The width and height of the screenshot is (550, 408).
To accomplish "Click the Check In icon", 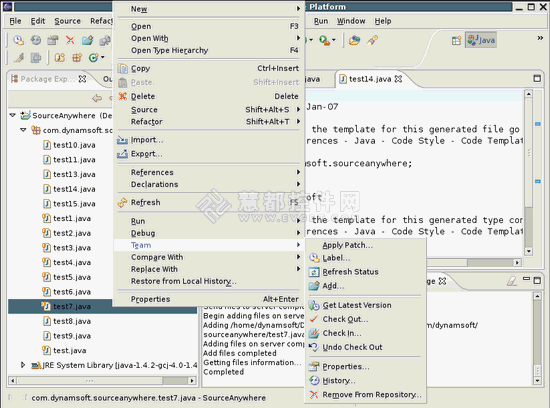I will tap(314, 333).
